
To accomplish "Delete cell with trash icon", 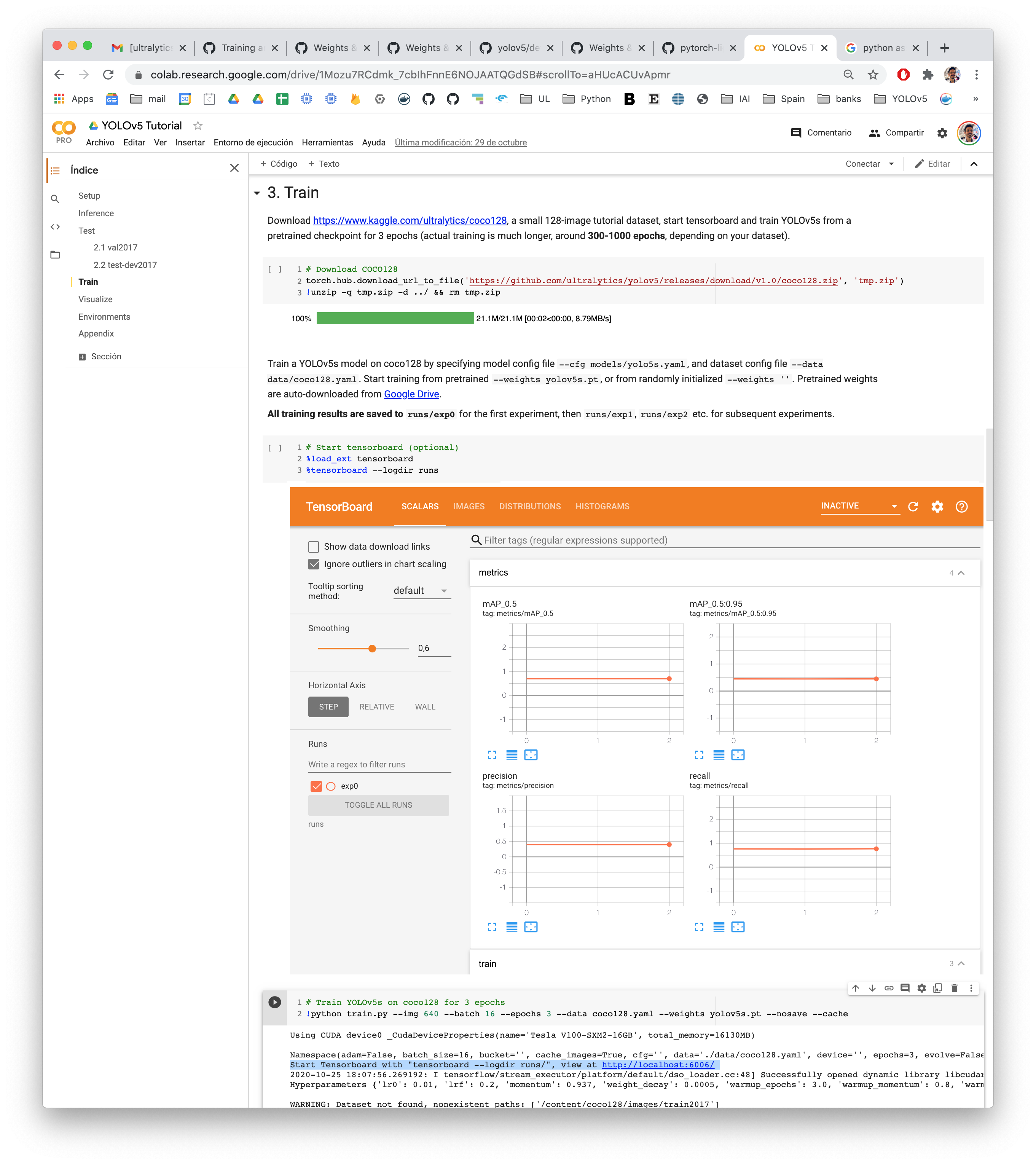I will pyautogui.click(x=955, y=988).
